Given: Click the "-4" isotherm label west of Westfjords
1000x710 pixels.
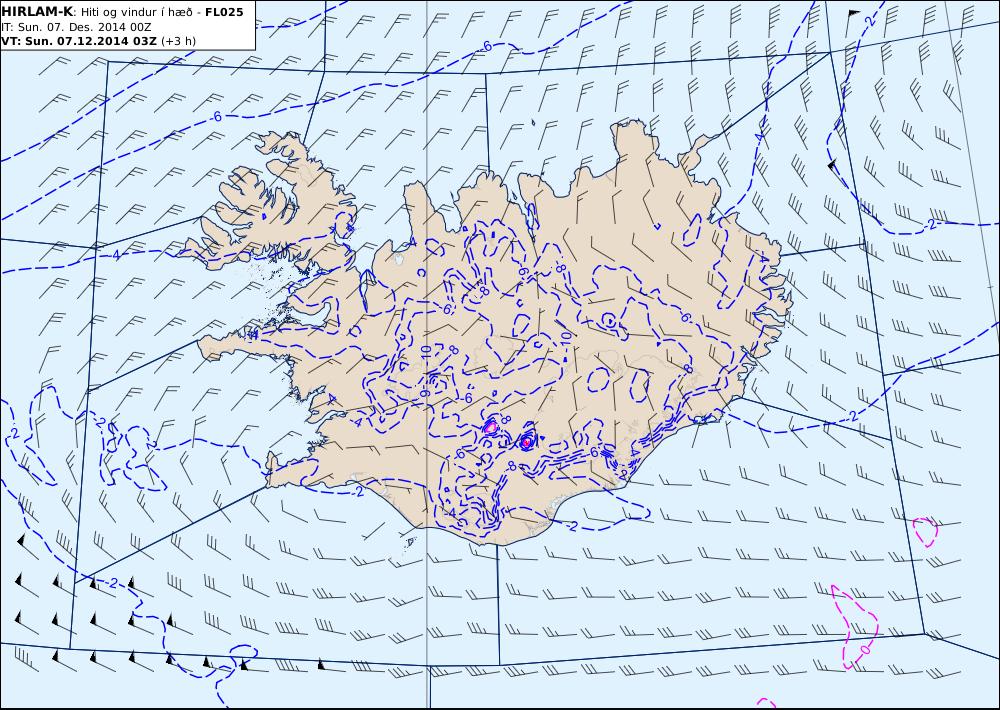Looking at the screenshot, I should 115,255.
